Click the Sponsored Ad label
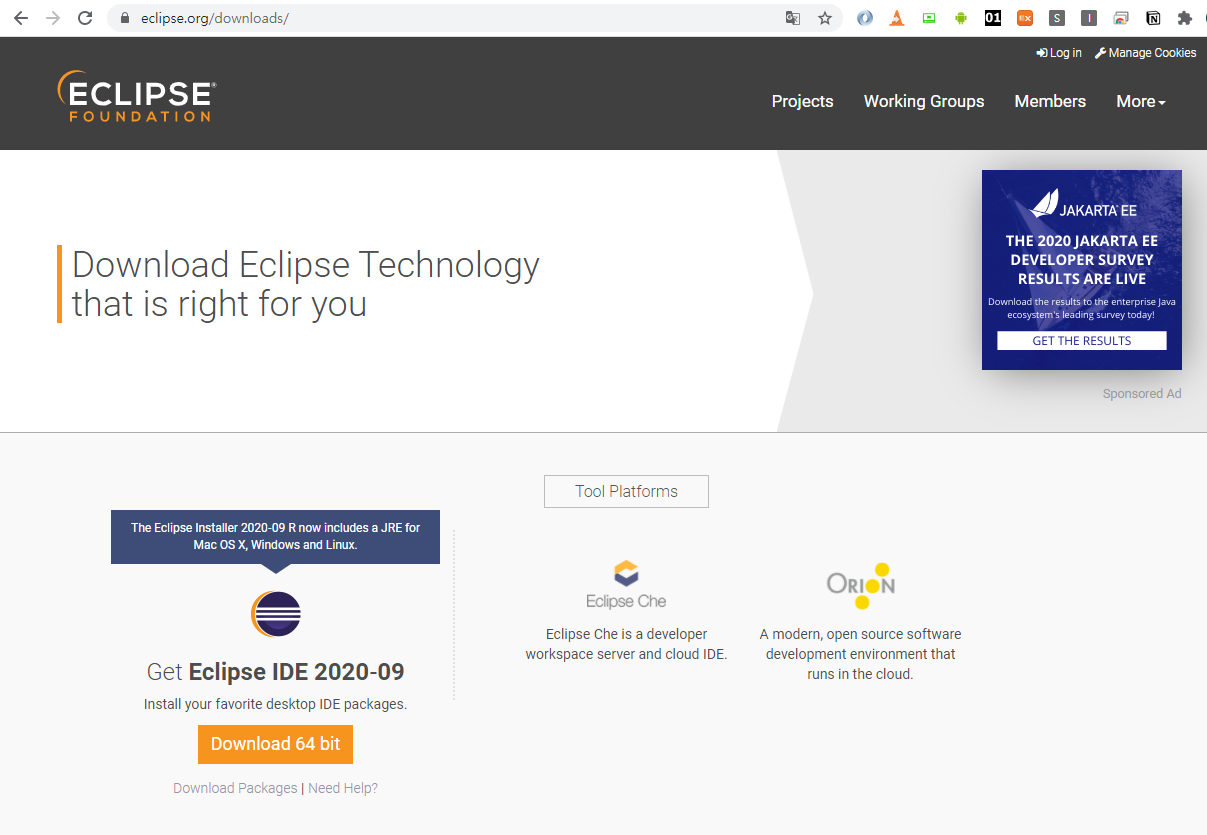Image resolution: width=1207 pixels, height=835 pixels. pyautogui.click(x=1142, y=394)
